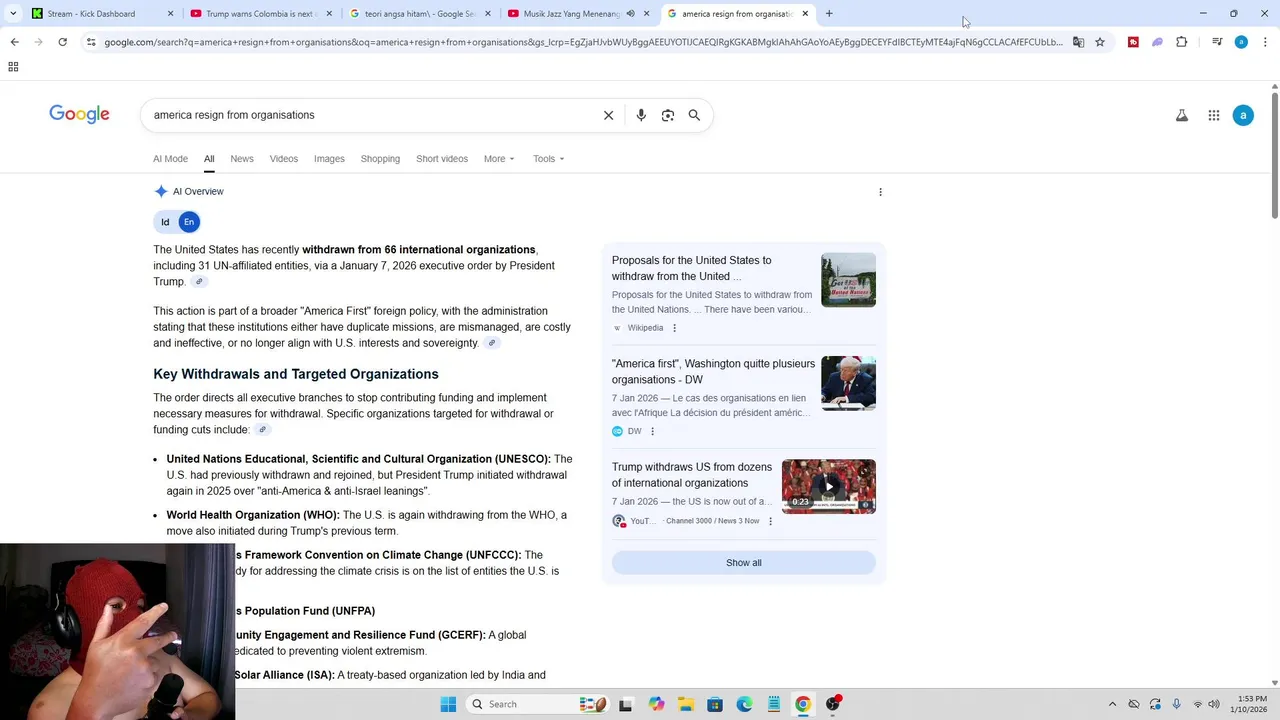The width and height of the screenshot is (1280, 720).
Task: Switch AI Overview language to Id
Action: click(x=165, y=222)
